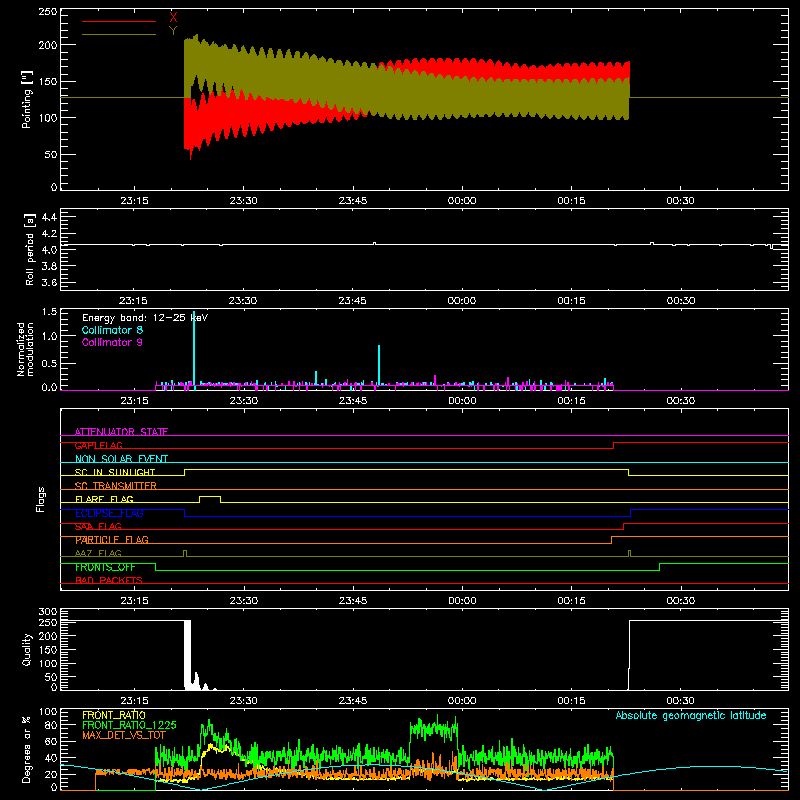The height and width of the screenshot is (800, 800).
Task: Click the SC_IN_SUNLIGHT flag label
Action: tap(115, 472)
